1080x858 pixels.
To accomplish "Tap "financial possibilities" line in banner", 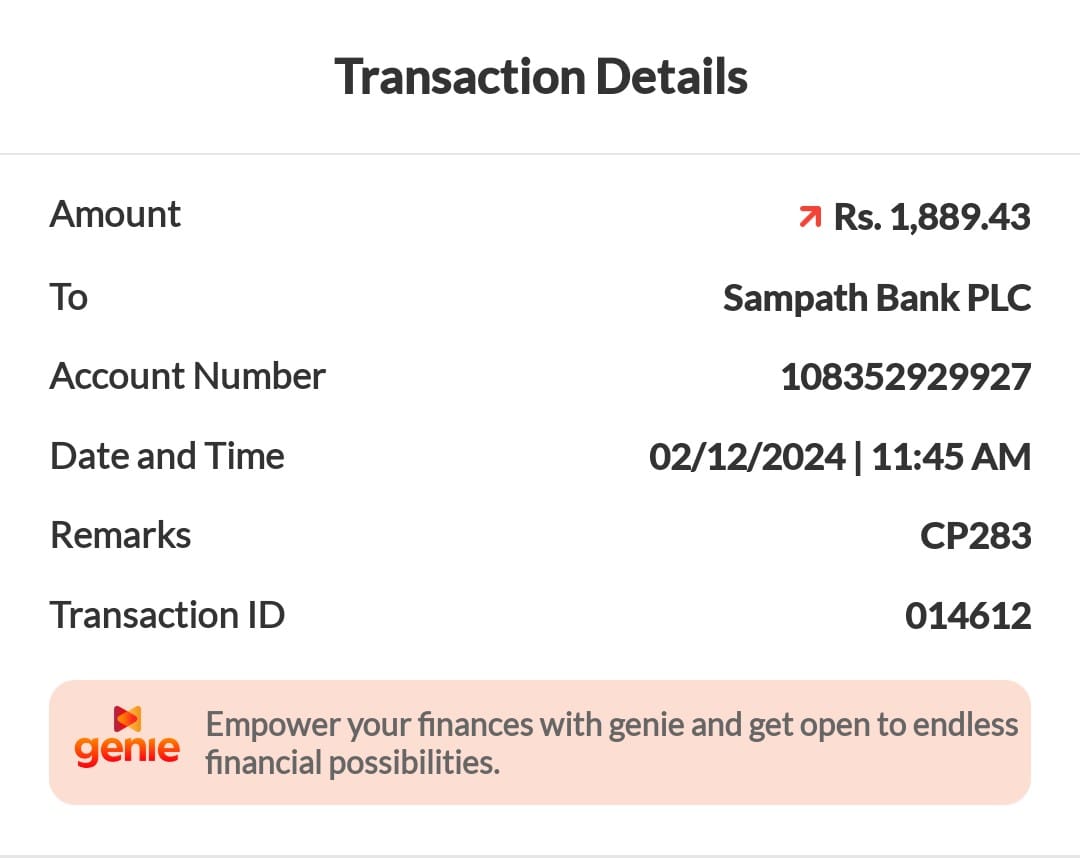I will [x=352, y=763].
